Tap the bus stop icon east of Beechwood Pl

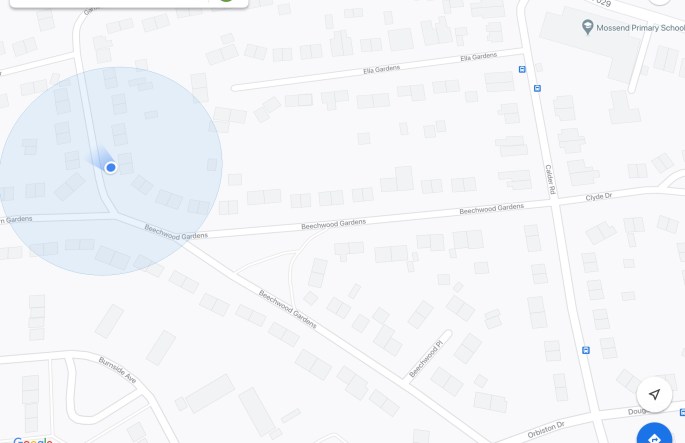[x=586, y=350]
